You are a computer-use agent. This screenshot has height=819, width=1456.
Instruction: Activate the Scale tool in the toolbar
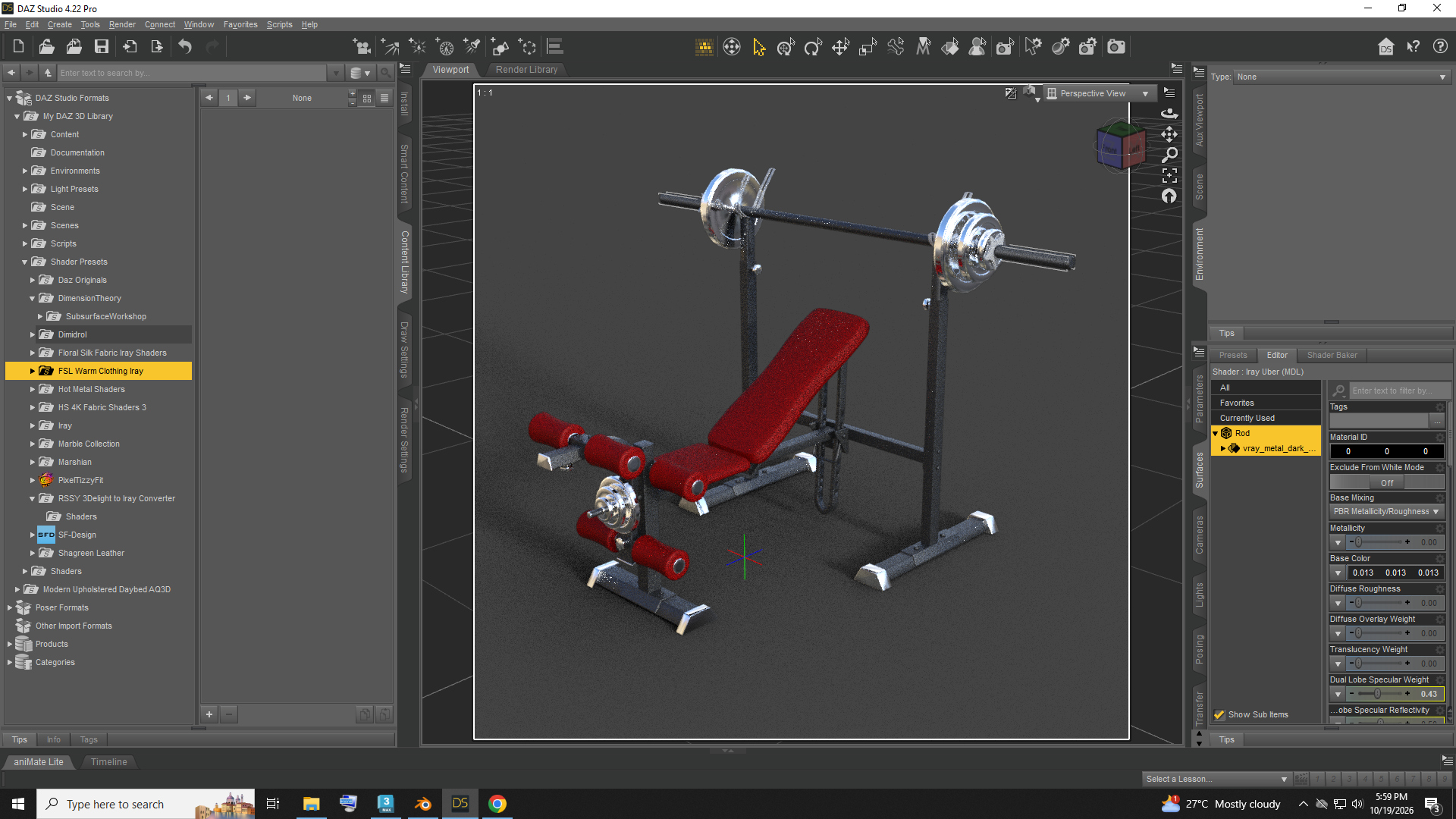(868, 47)
